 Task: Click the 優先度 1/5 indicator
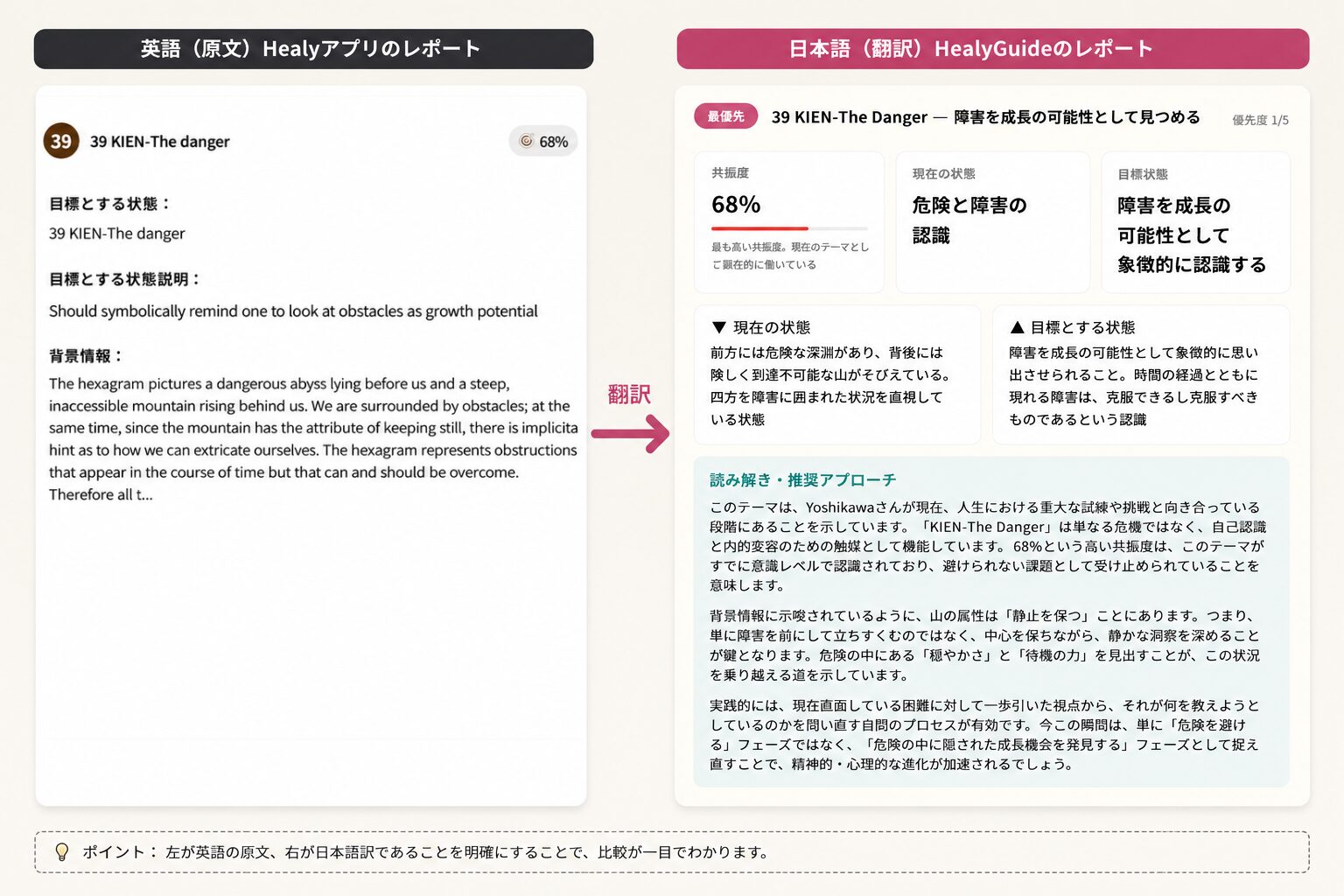click(1260, 120)
